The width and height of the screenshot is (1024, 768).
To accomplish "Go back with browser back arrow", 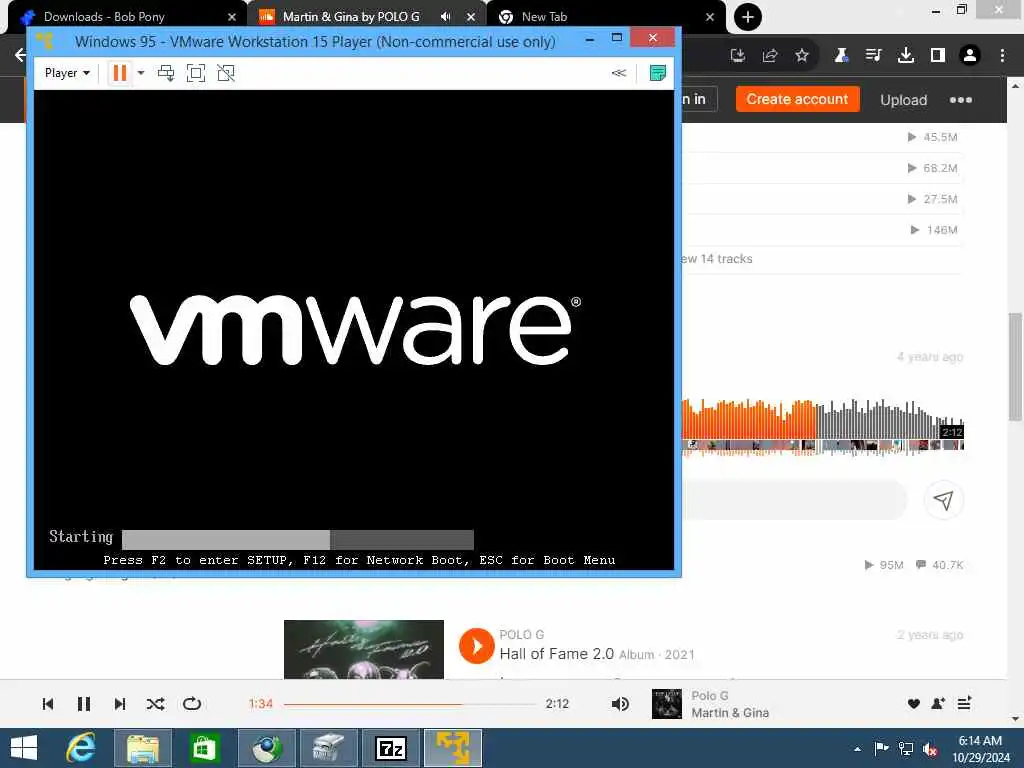I will click(20, 55).
